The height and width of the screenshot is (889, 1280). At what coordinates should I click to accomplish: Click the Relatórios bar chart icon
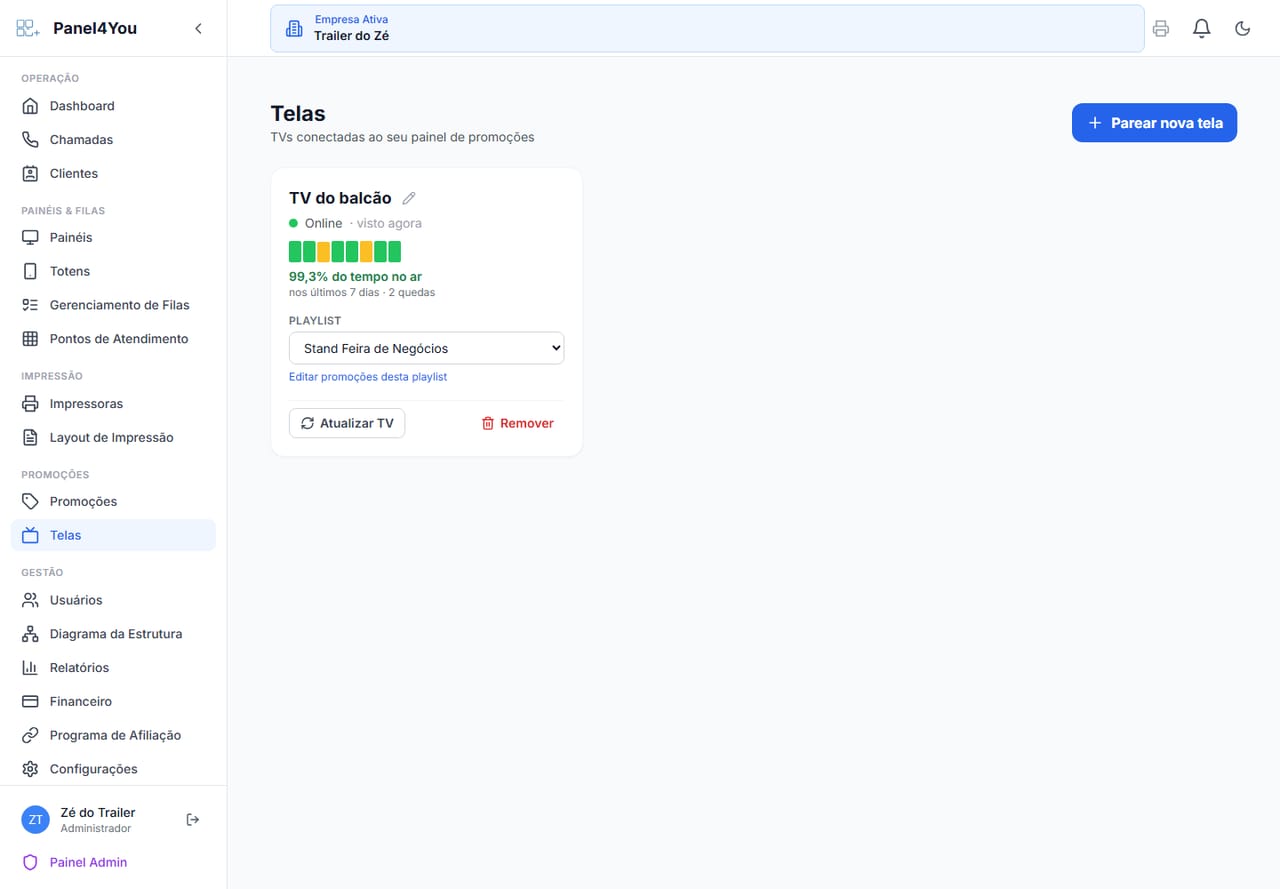click(x=30, y=667)
